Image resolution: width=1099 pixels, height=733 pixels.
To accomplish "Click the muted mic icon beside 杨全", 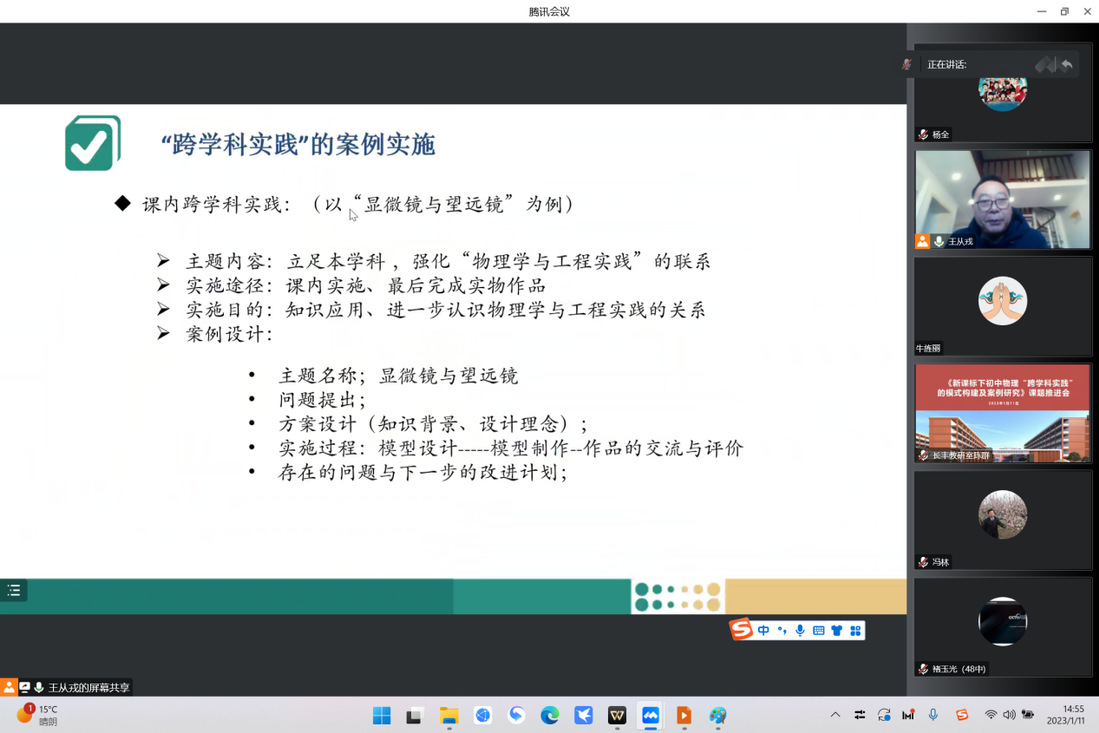I will click(923, 134).
